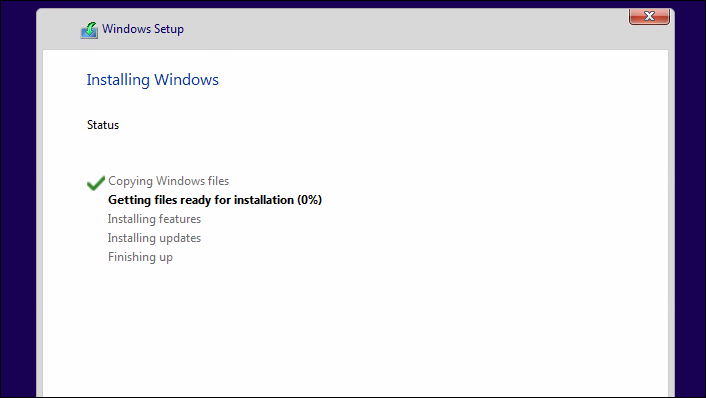Close the Windows Setup window
This screenshot has height=398, width=706.
(x=649, y=16)
